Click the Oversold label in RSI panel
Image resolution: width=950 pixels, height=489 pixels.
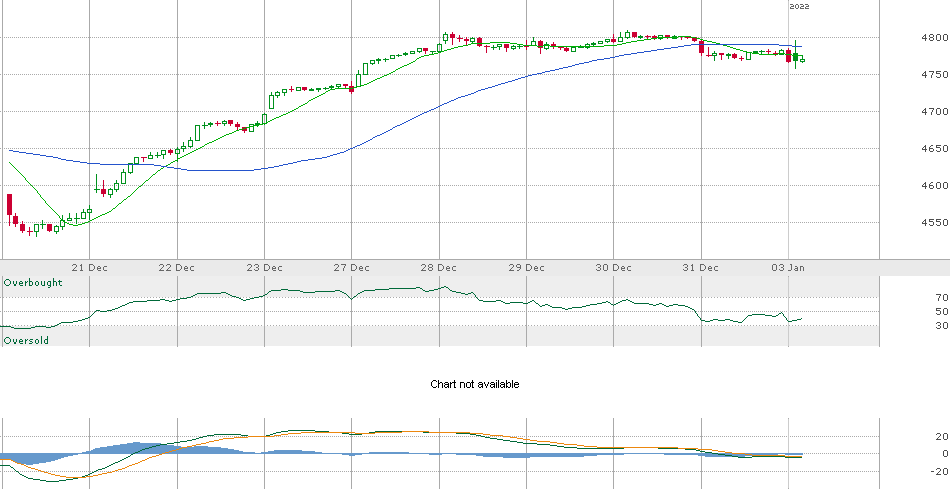(26, 341)
